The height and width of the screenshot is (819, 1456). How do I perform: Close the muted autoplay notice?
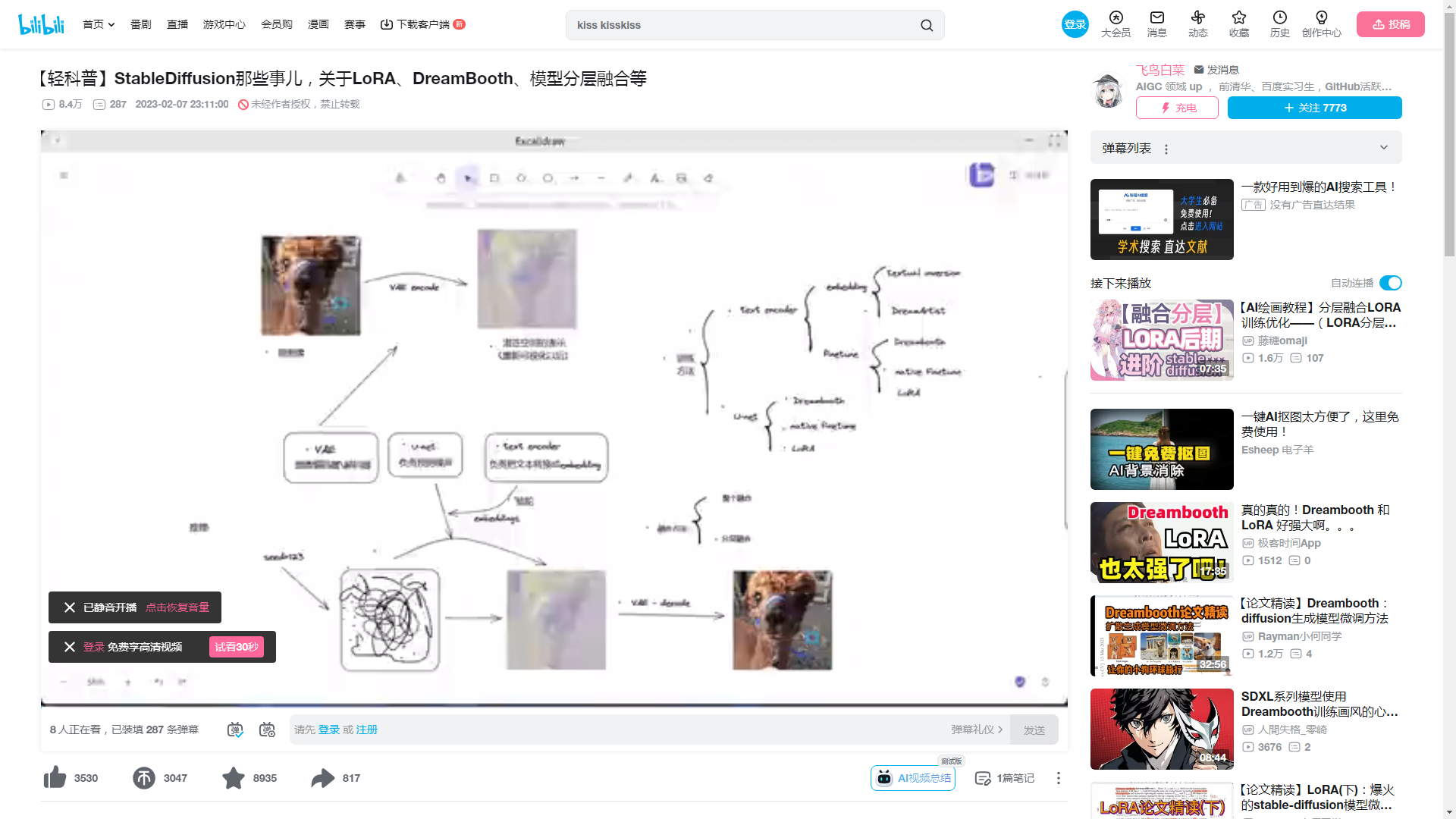click(70, 607)
